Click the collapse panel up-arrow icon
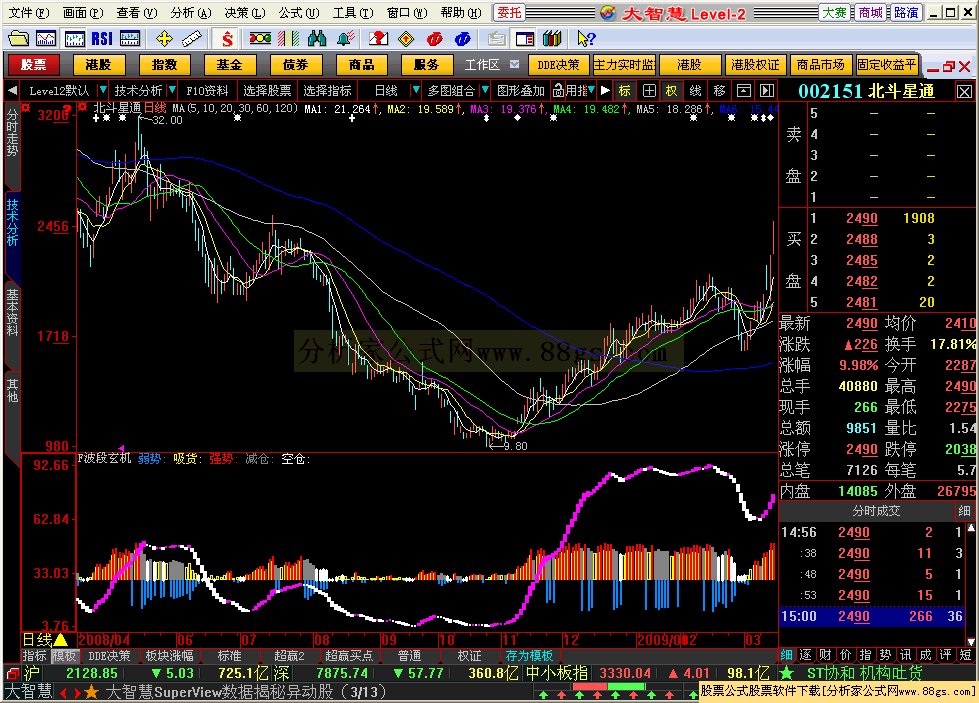This screenshot has height=703, width=979. 744,91
